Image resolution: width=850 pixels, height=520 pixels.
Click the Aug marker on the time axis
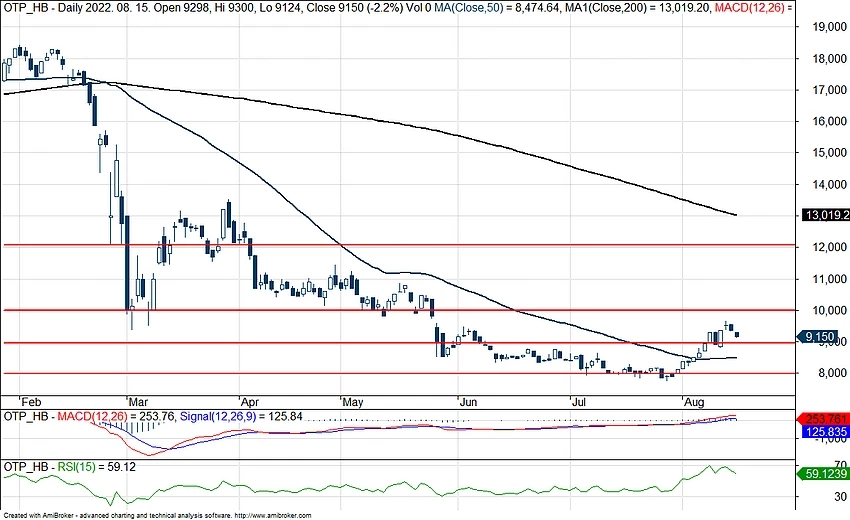click(695, 400)
